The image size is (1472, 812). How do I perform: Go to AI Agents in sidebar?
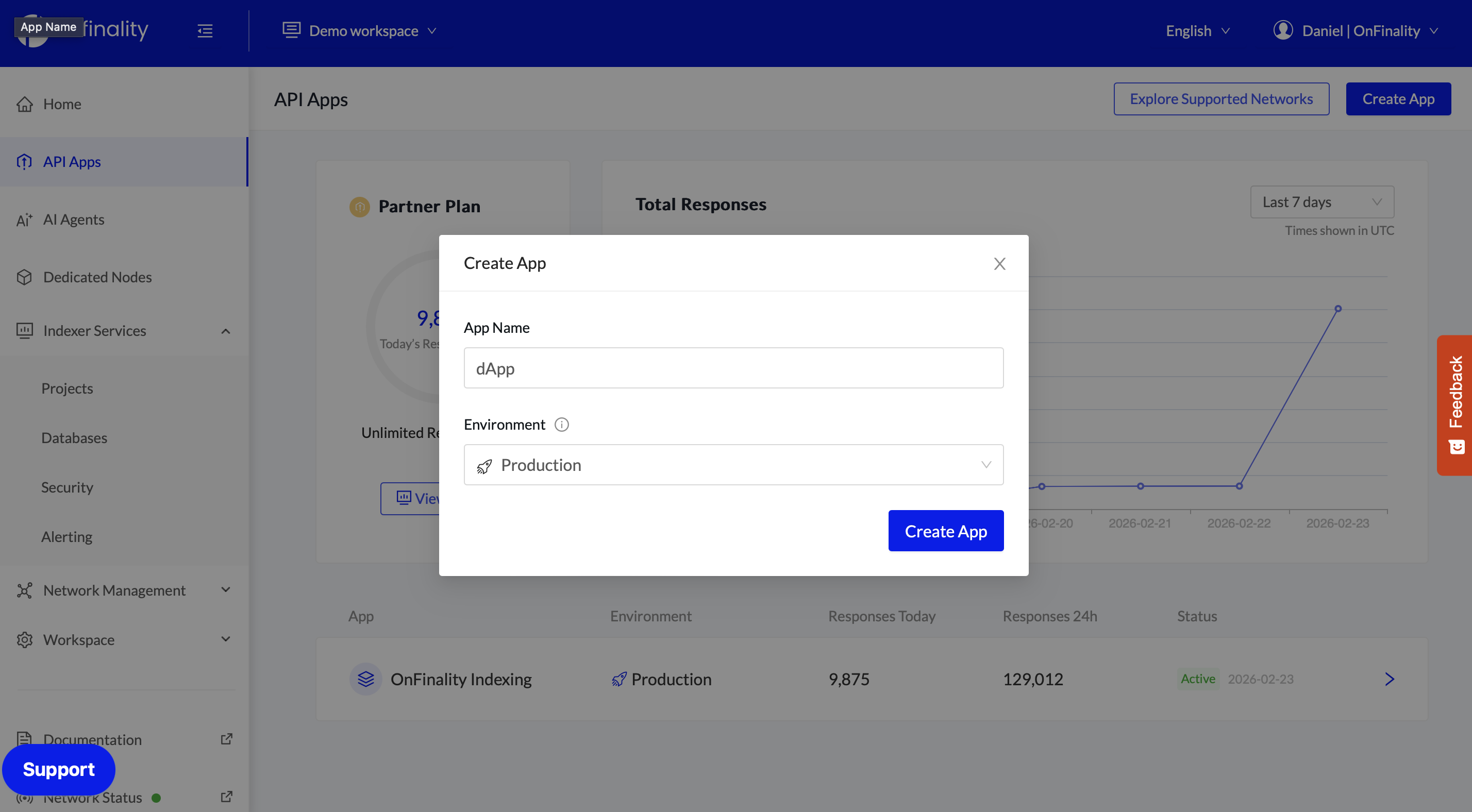tap(74, 219)
